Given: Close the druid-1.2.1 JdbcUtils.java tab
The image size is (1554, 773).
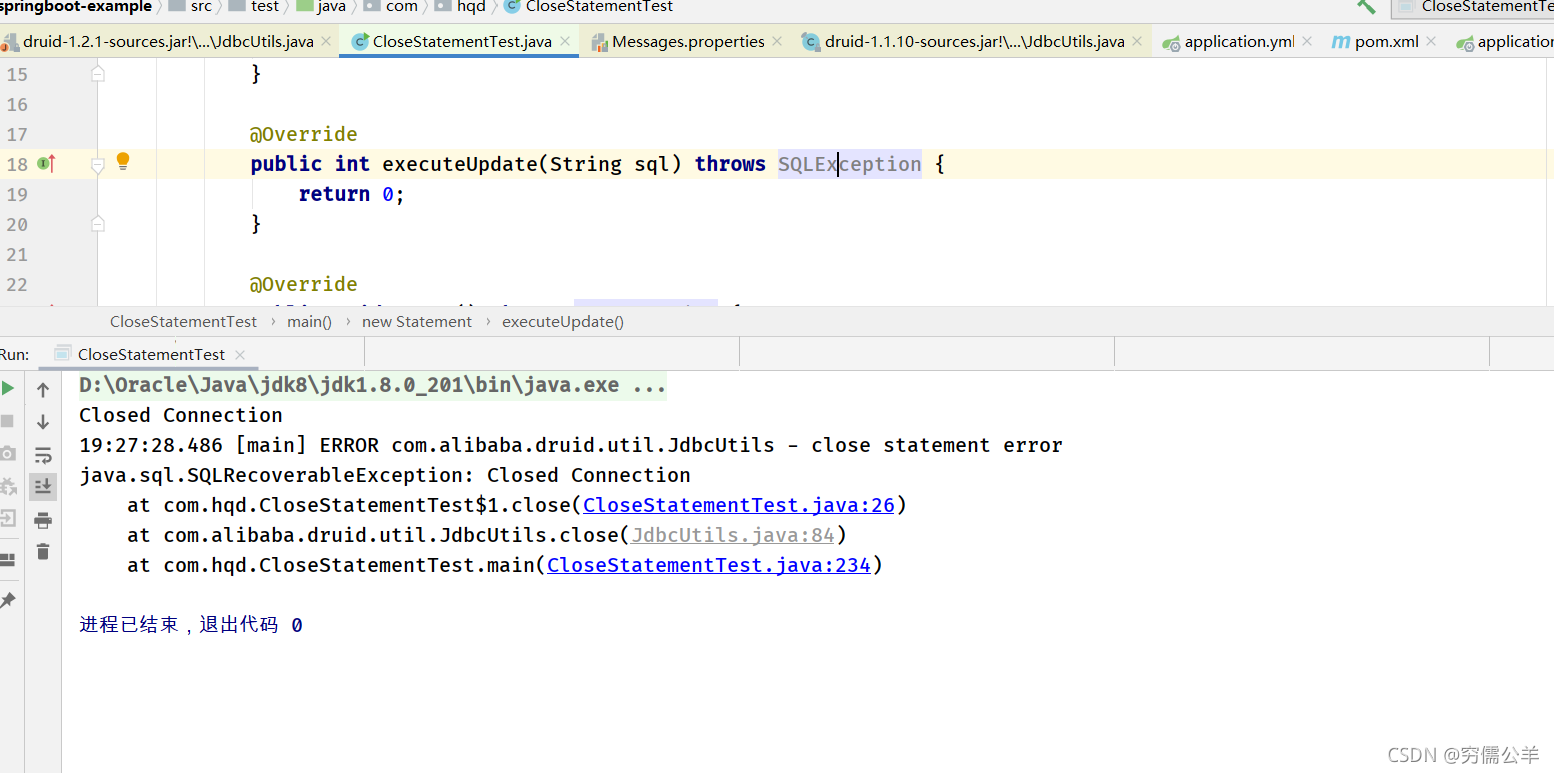Looking at the screenshot, I should [x=325, y=42].
